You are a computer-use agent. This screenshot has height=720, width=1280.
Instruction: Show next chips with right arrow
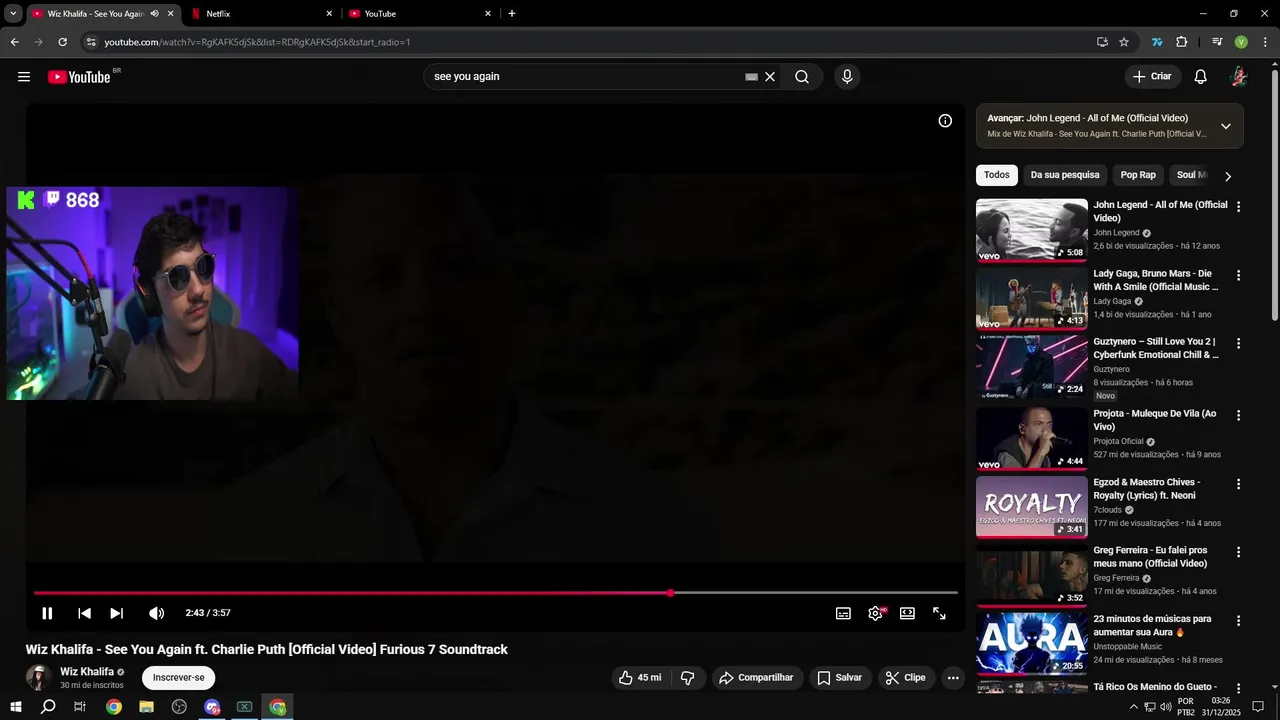point(1228,176)
